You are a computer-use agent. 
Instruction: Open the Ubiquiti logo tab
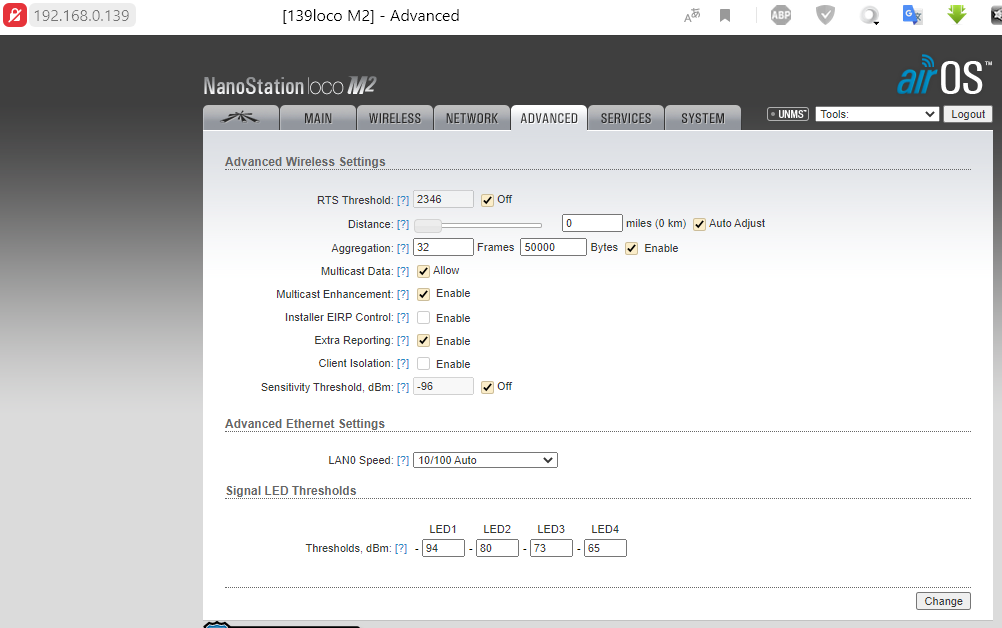coord(241,118)
